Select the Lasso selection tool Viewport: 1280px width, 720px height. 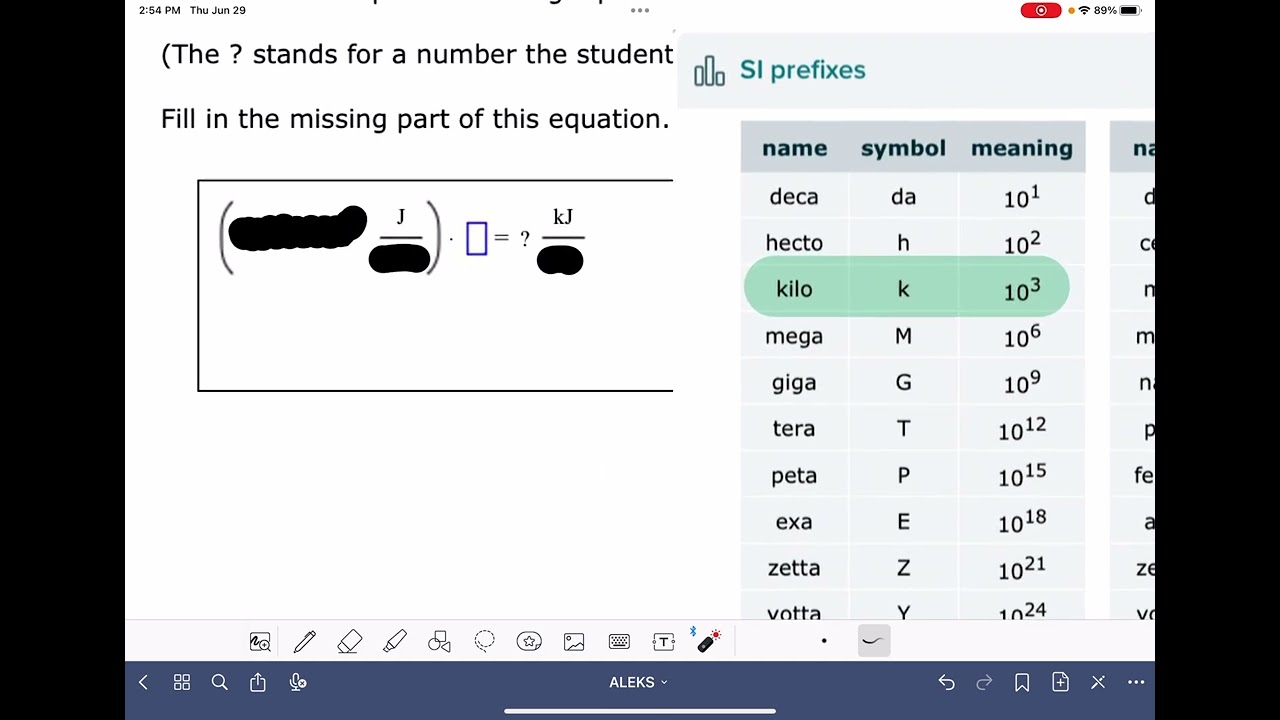pos(485,642)
